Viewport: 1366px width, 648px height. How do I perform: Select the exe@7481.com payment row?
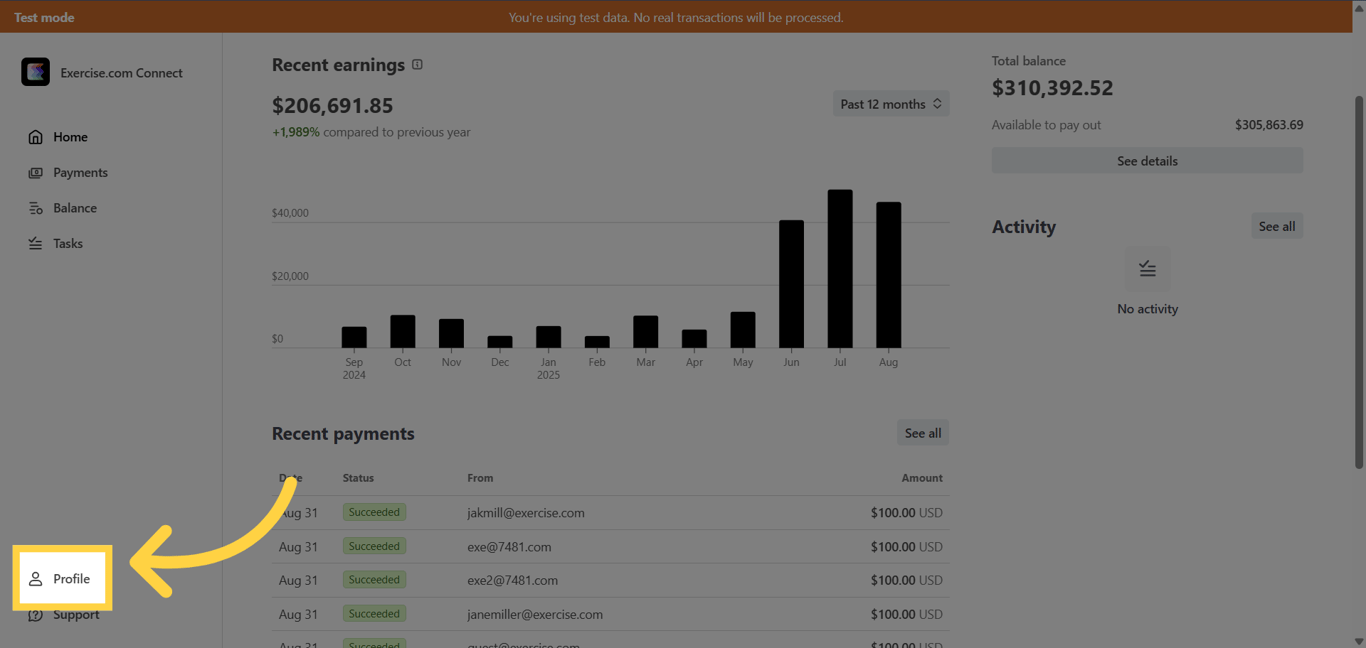[610, 547]
